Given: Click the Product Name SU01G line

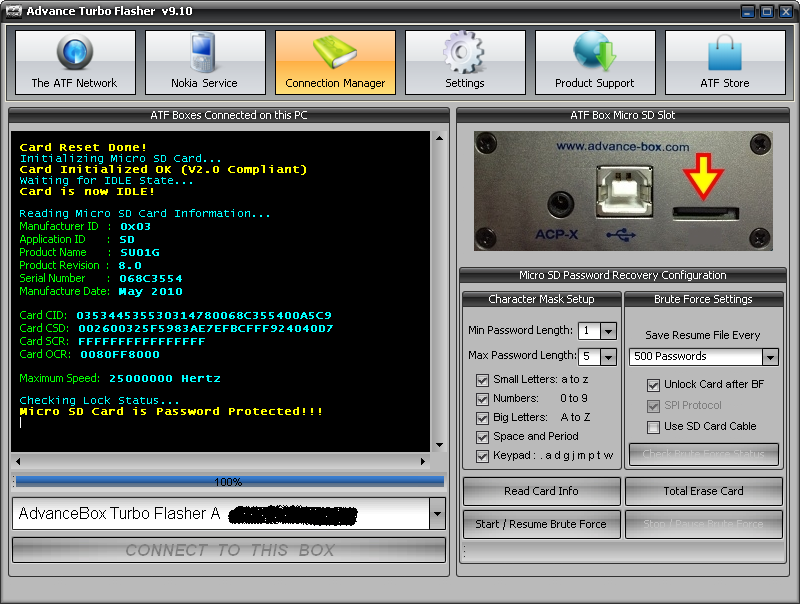Looking at the screenshot, I should [x=89, y=253].
